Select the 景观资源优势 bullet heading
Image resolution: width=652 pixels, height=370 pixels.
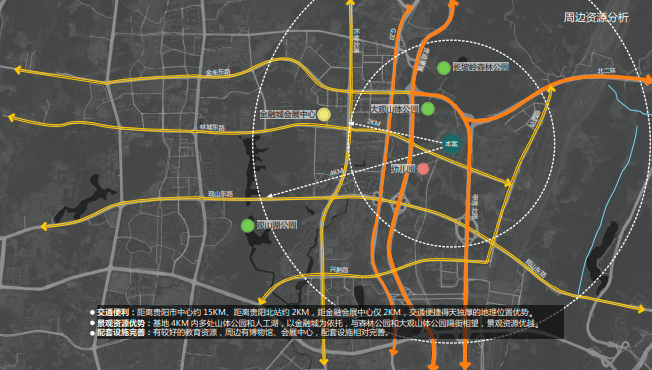pyautogui.click(x=121, y=323)
